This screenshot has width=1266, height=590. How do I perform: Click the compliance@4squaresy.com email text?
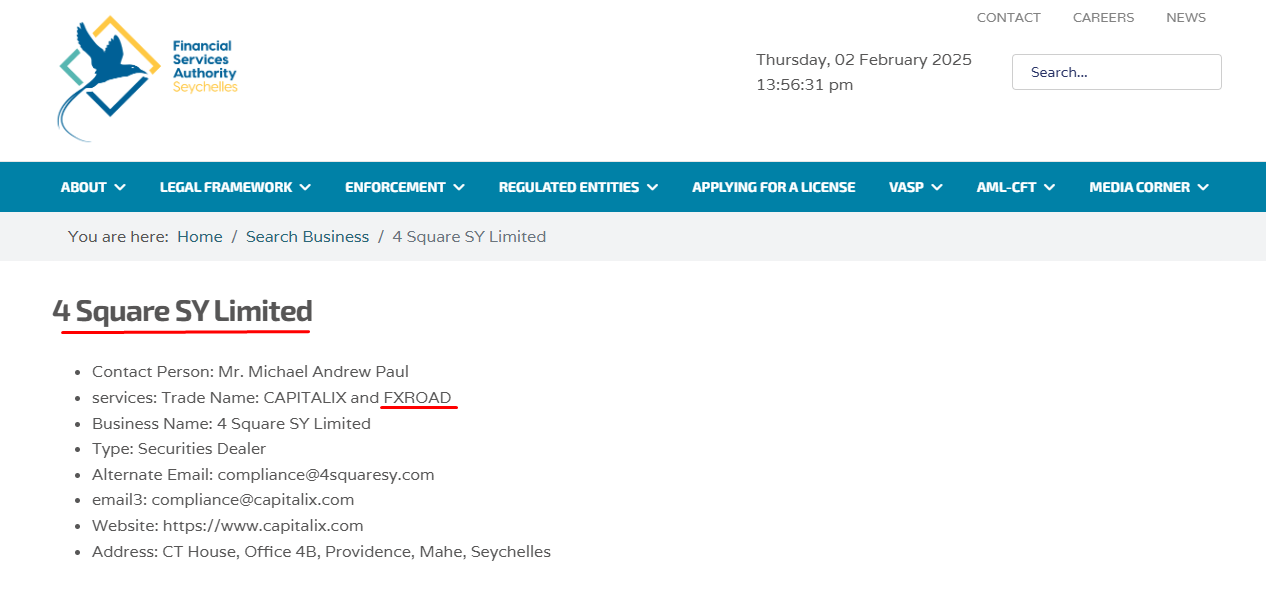tap(326, 475)
